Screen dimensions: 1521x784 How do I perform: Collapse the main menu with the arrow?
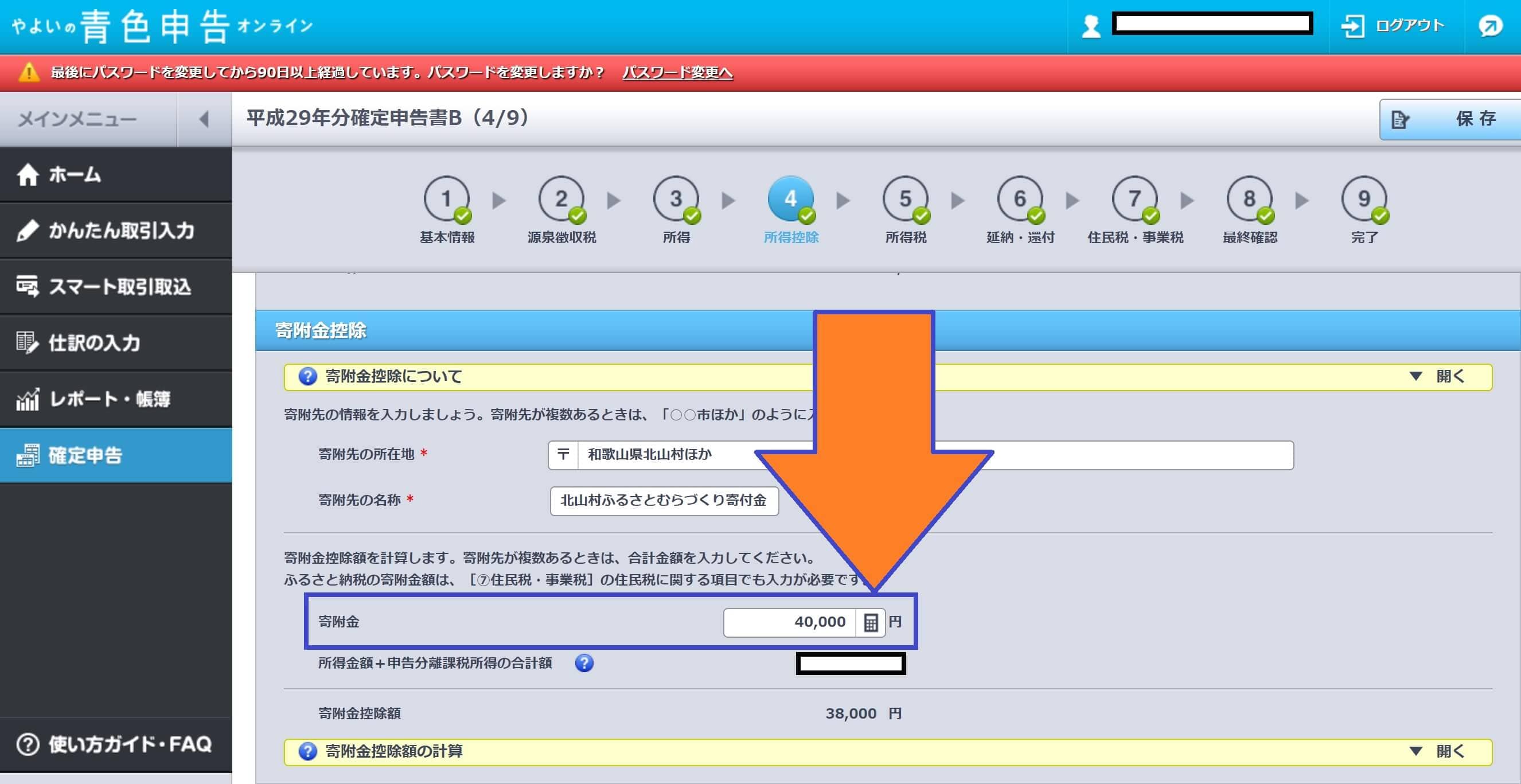[204, 119]
